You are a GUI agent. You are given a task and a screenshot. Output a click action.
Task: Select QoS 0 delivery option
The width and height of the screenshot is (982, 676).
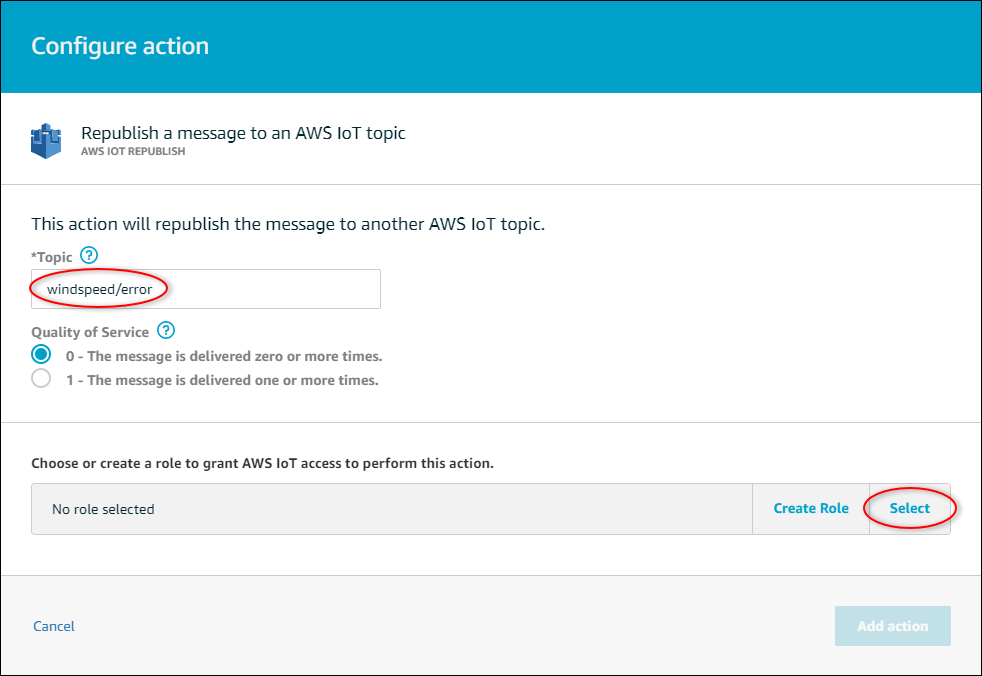tap(40, 354)
